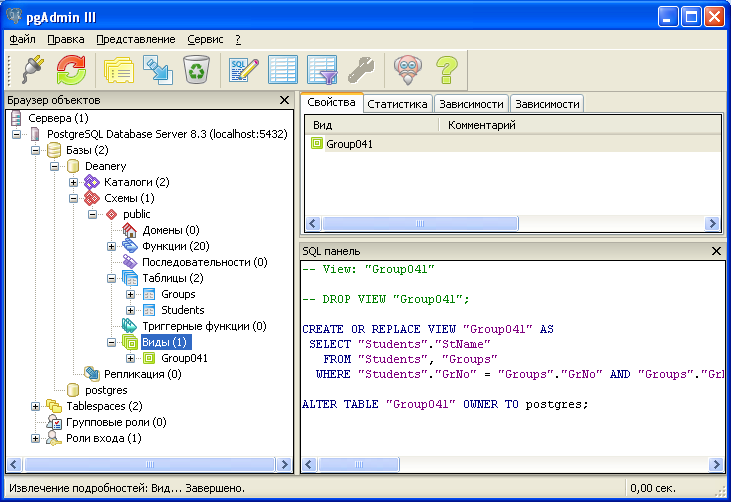The width and height of the screenshot is (731, 502).
Task: Close the SQL панель pane
Action: pos(717,251)
